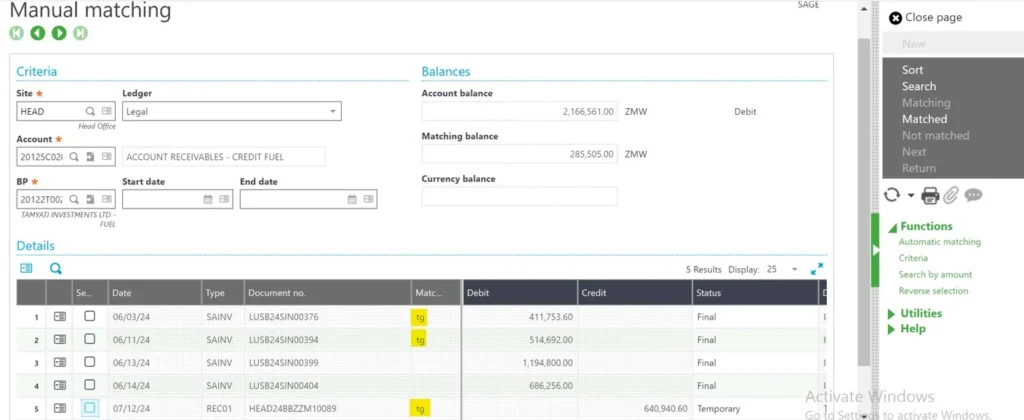Screen dimensions: 1024x420
Task: Open the Ledger dropdown showing Legal
Action: pyautogui.click(x=333, y=111)
